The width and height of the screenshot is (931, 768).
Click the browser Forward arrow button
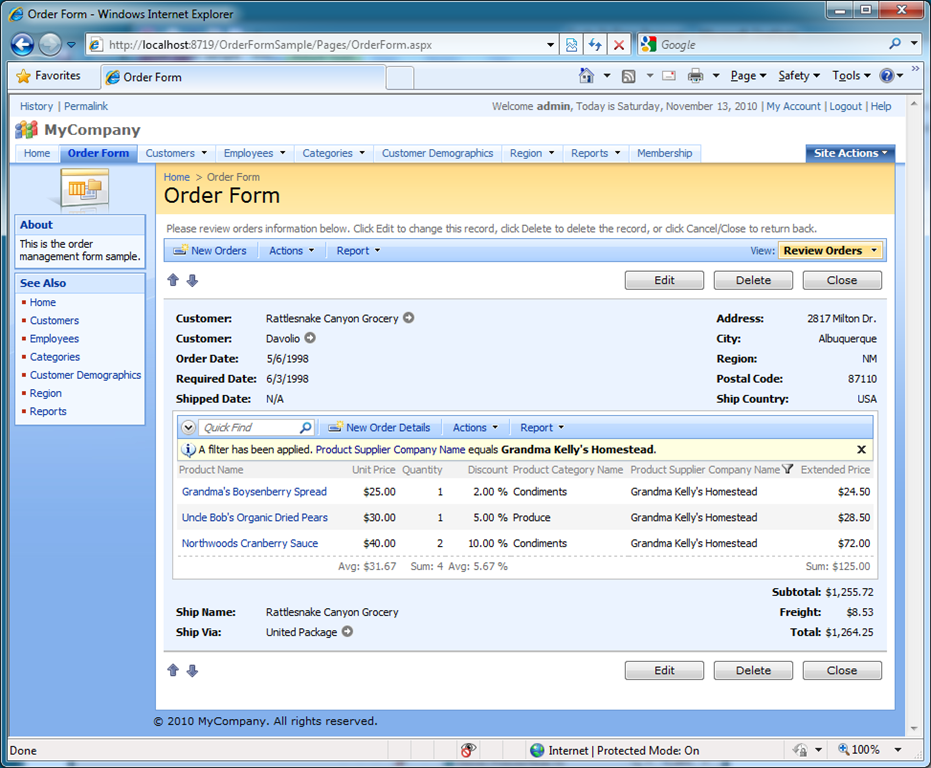click(x=50, y=45)
